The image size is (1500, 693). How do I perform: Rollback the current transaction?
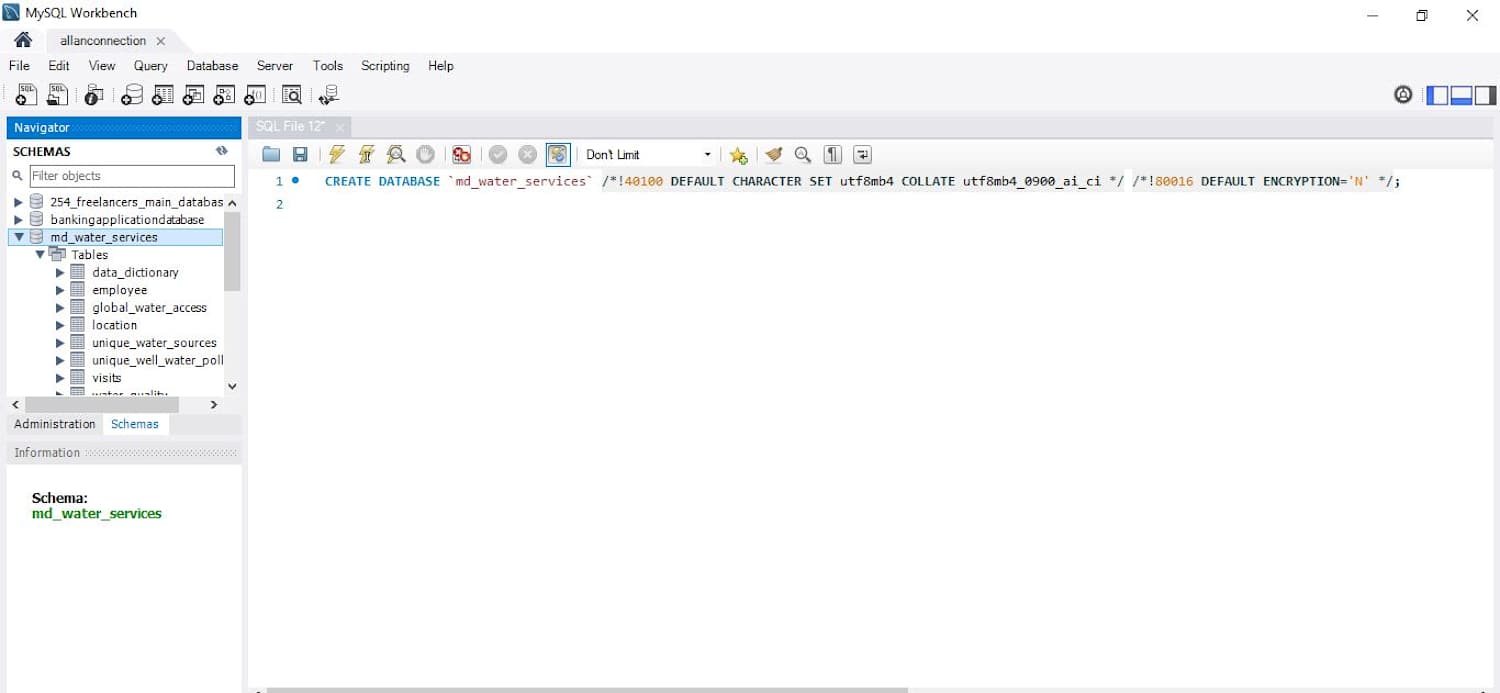point(527,154)
